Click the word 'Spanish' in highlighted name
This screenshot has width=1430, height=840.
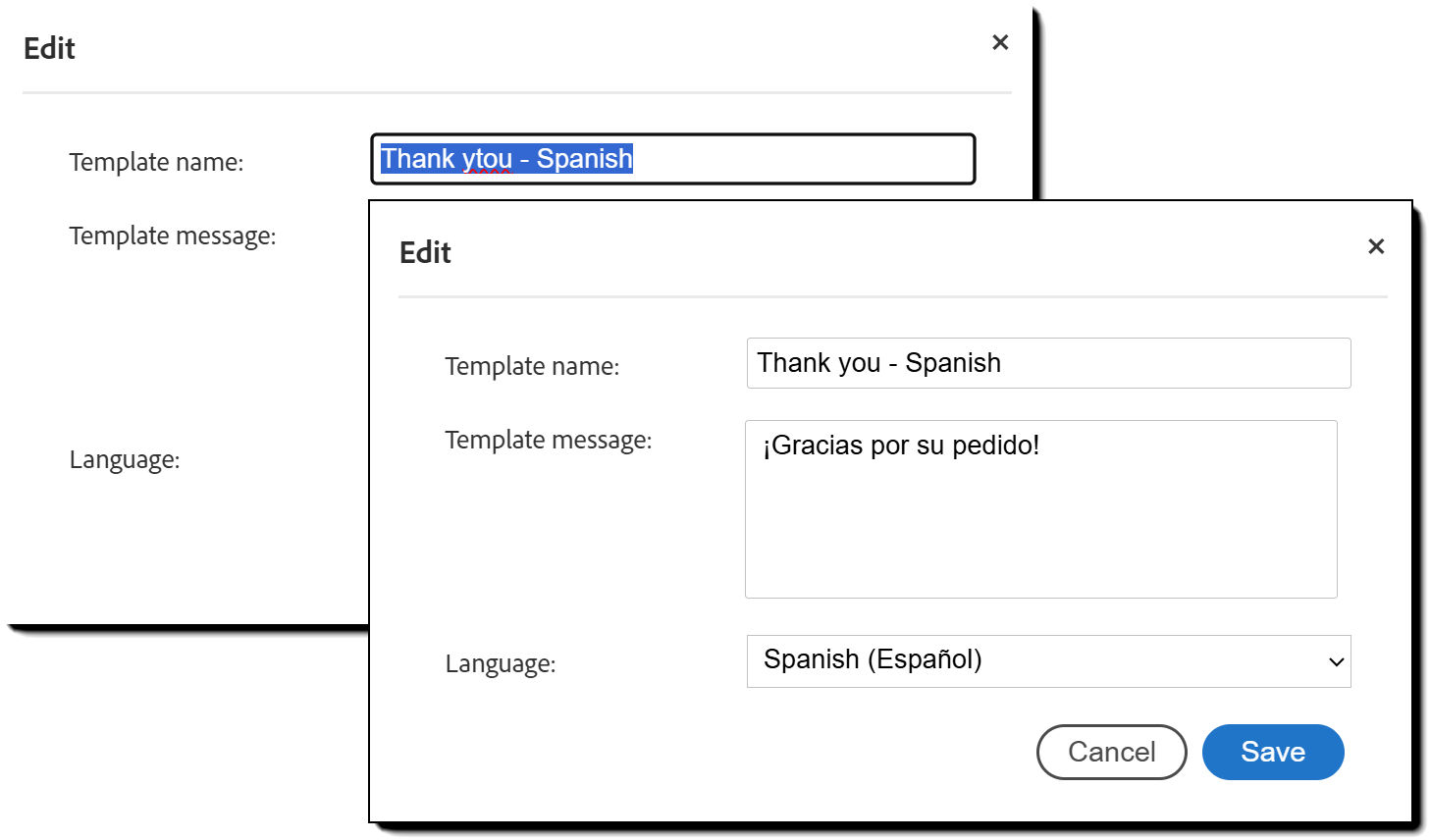(584, 159)
